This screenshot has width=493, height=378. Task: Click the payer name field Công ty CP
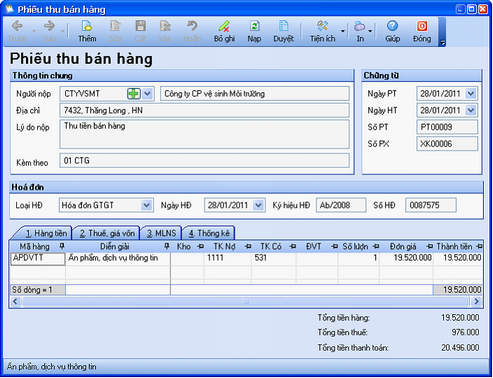coord(255,94)
